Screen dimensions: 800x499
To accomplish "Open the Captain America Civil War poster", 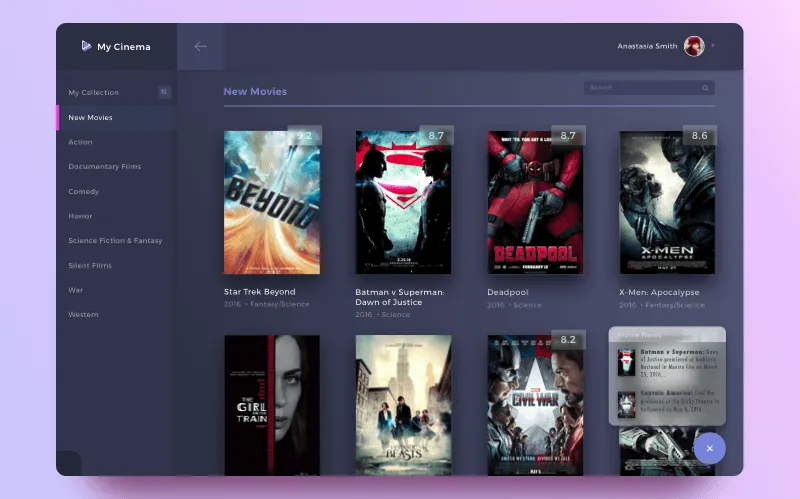I will tap(535, 406).
